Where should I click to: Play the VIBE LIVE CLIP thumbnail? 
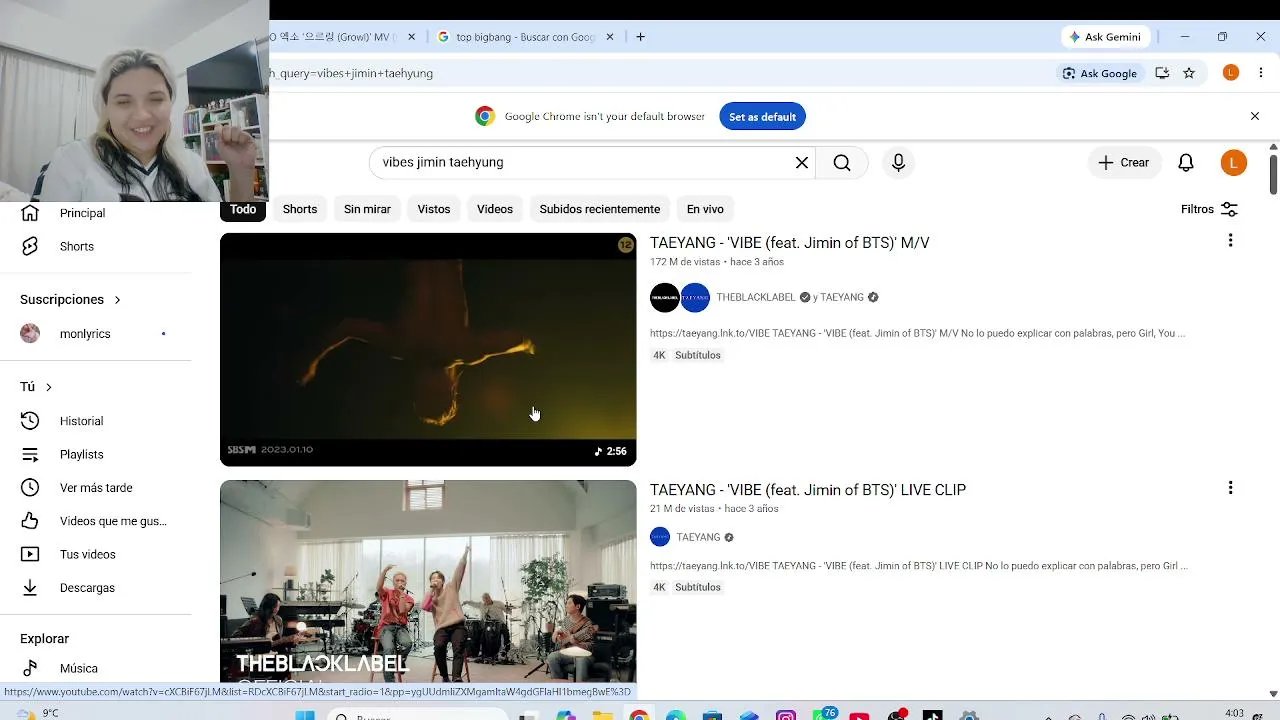pyautogui.click(x=428, y=582)
